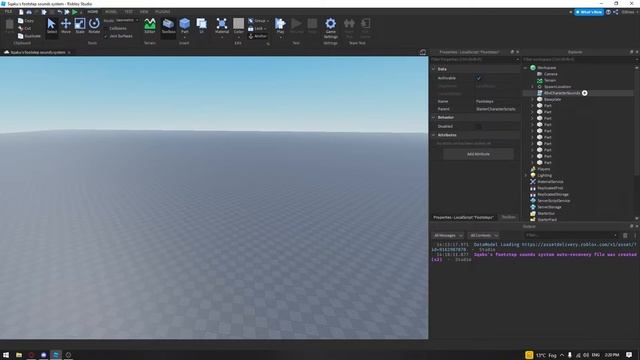Image resolution: width=640 pixels, height=360 pixels.
Task: Select ReplicatedStorage in Explorer
Action: 553,194
